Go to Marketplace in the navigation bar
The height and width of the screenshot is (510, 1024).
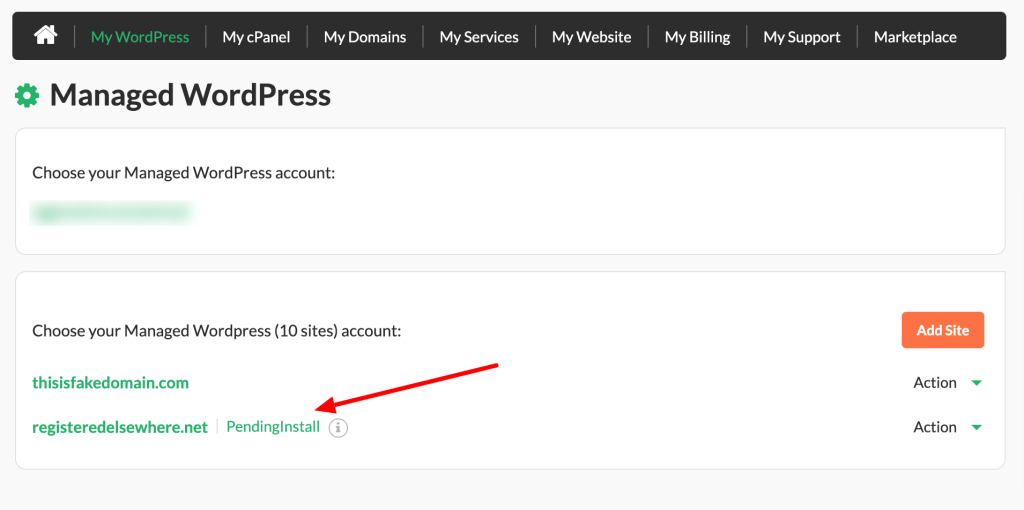tap(915, 37)
